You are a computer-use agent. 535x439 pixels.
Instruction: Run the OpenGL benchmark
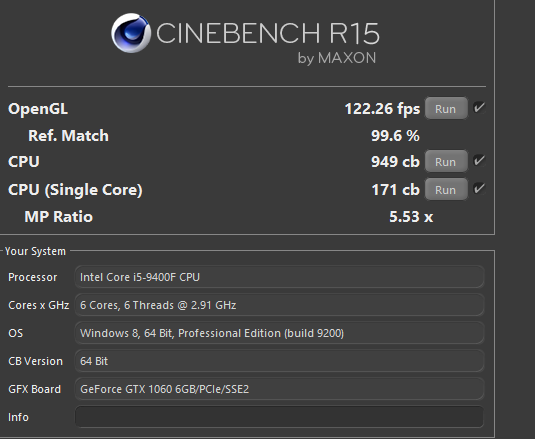coord(446,108)
